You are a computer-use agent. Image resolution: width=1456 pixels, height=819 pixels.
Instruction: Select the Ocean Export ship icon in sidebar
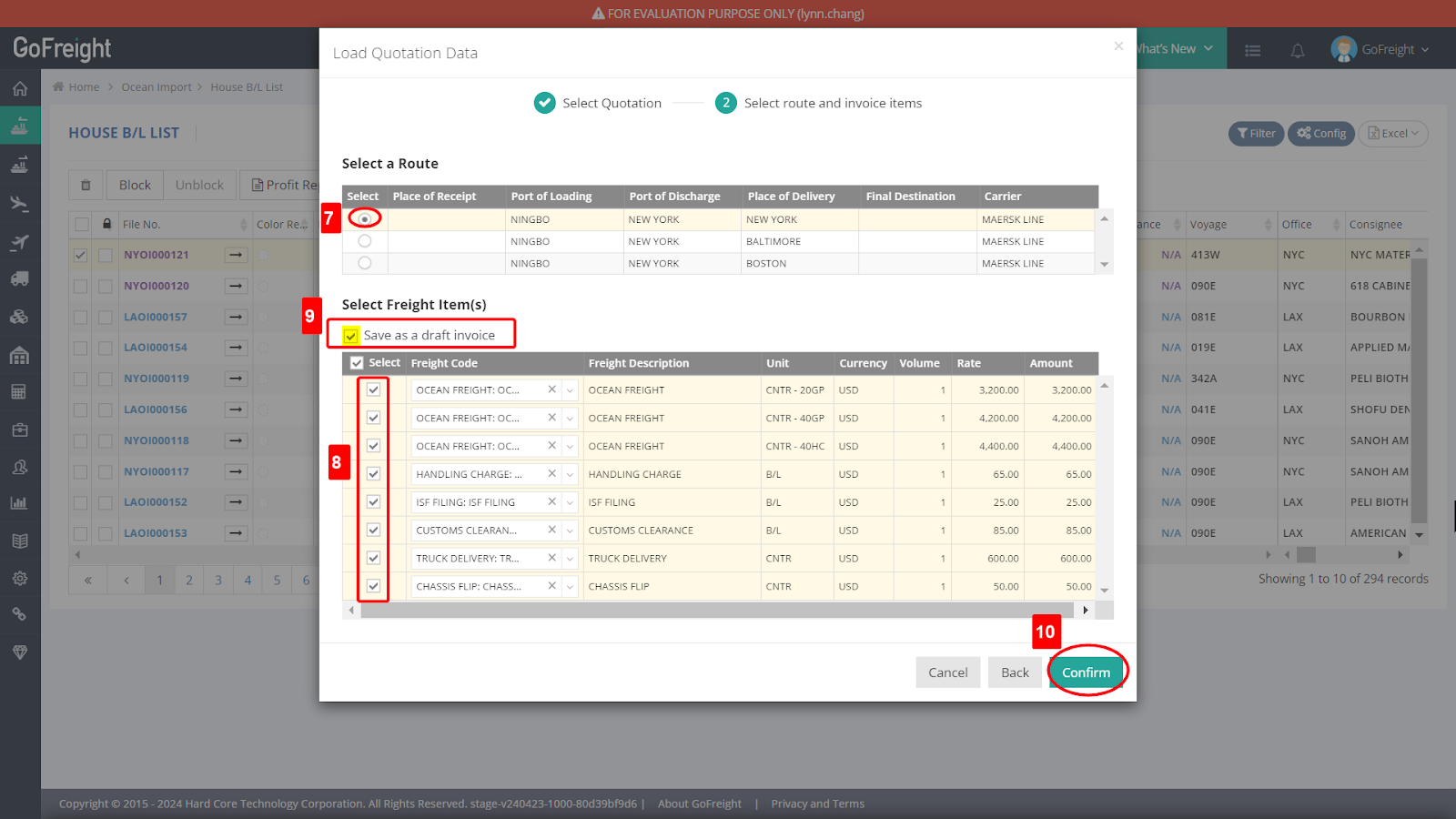pyautogui.click(x=20, y=164)
